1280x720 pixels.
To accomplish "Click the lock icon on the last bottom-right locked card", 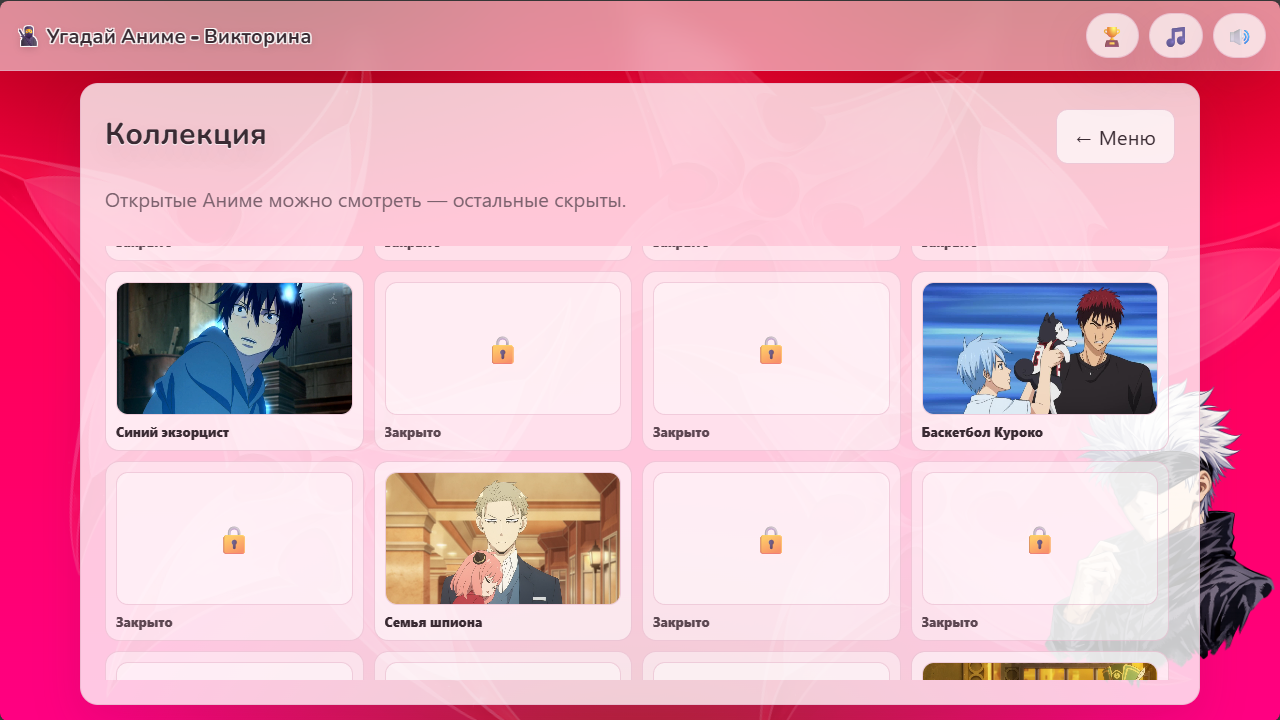I will tap(1039, 539).
